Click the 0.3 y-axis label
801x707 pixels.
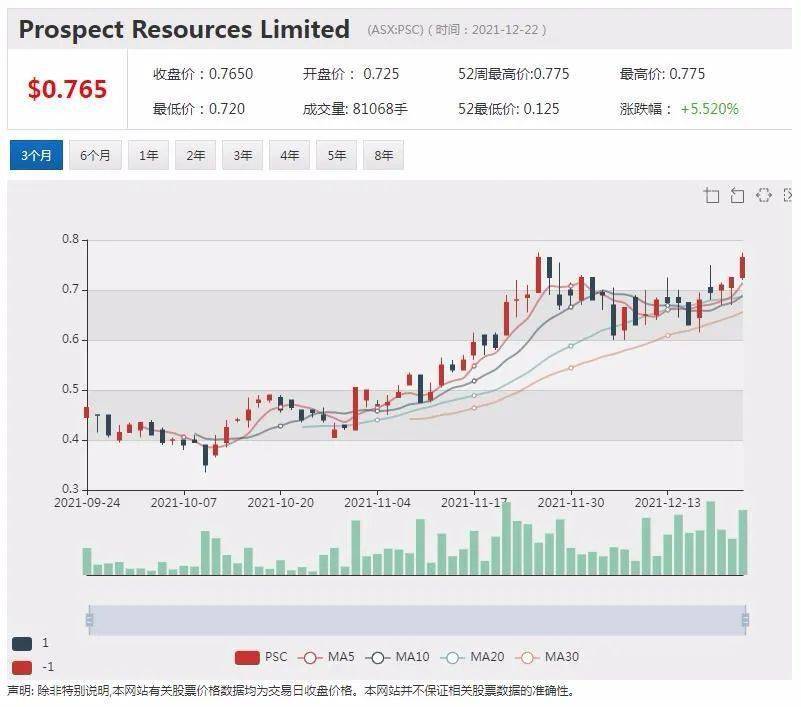[x=70, y=489]
